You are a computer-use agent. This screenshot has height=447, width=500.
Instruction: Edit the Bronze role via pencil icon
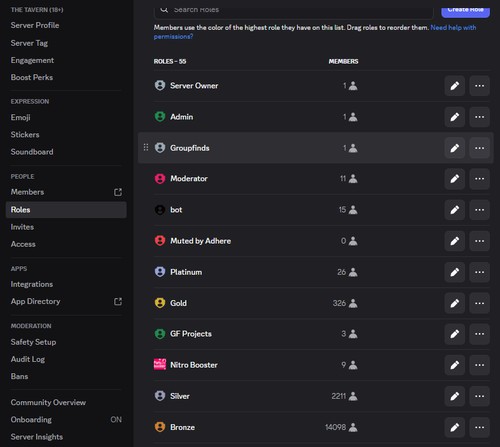tap(455, 427)
